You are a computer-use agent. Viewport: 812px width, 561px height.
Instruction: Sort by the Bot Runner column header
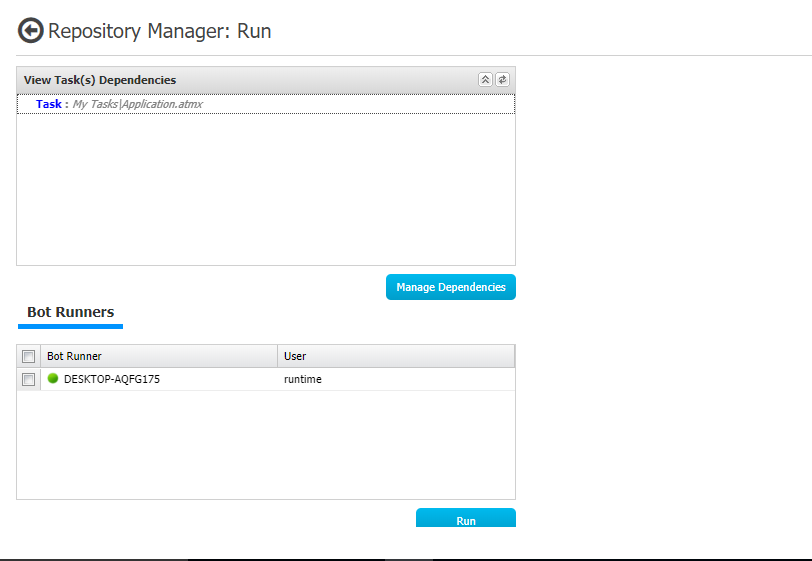(x=159, y=356)
